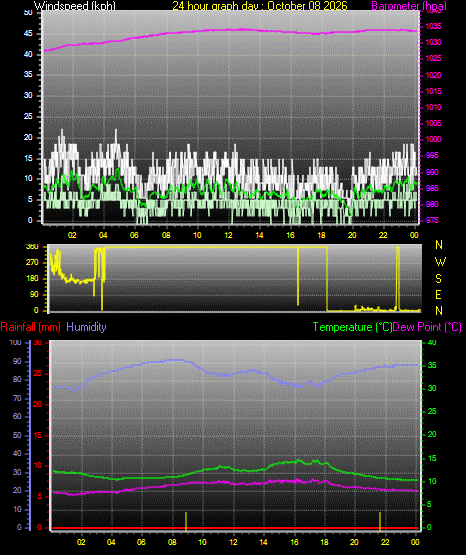Screen dimensions: 466x555
Task: Click hour label 14 under temperature chart
Action: [x=263, y=542]
